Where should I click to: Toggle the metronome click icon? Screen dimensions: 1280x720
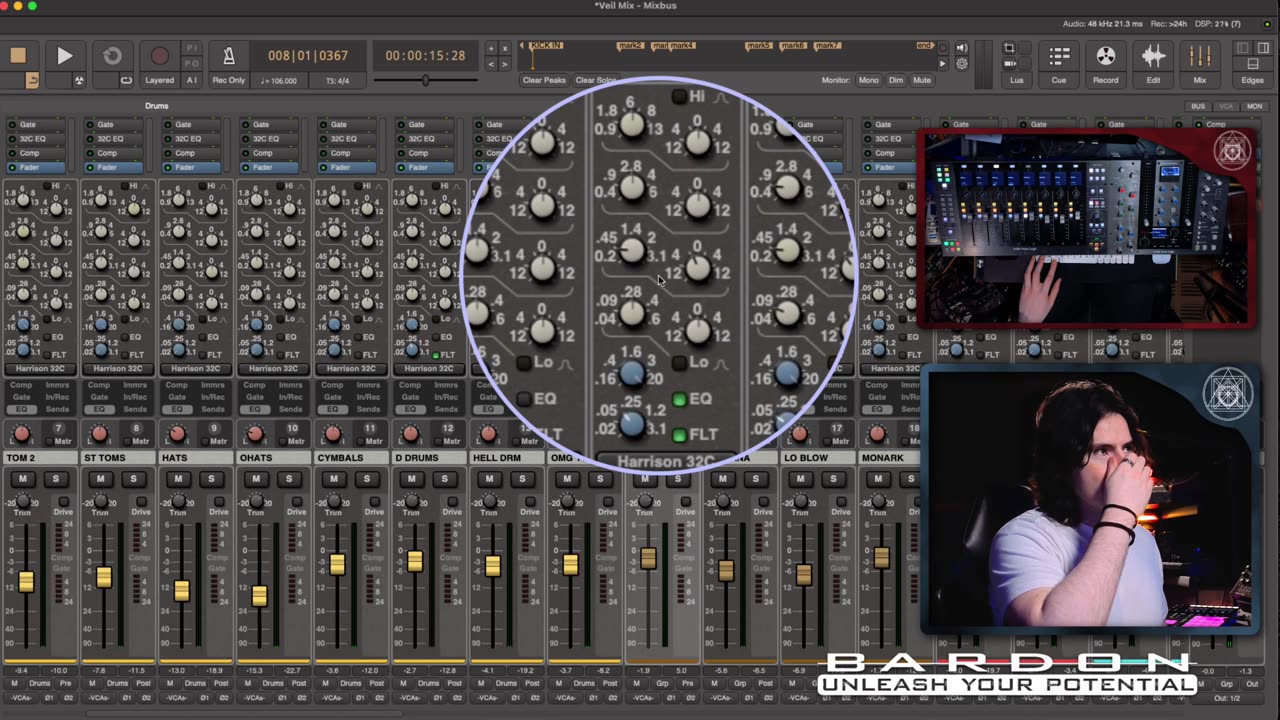[x=228, y=57]
